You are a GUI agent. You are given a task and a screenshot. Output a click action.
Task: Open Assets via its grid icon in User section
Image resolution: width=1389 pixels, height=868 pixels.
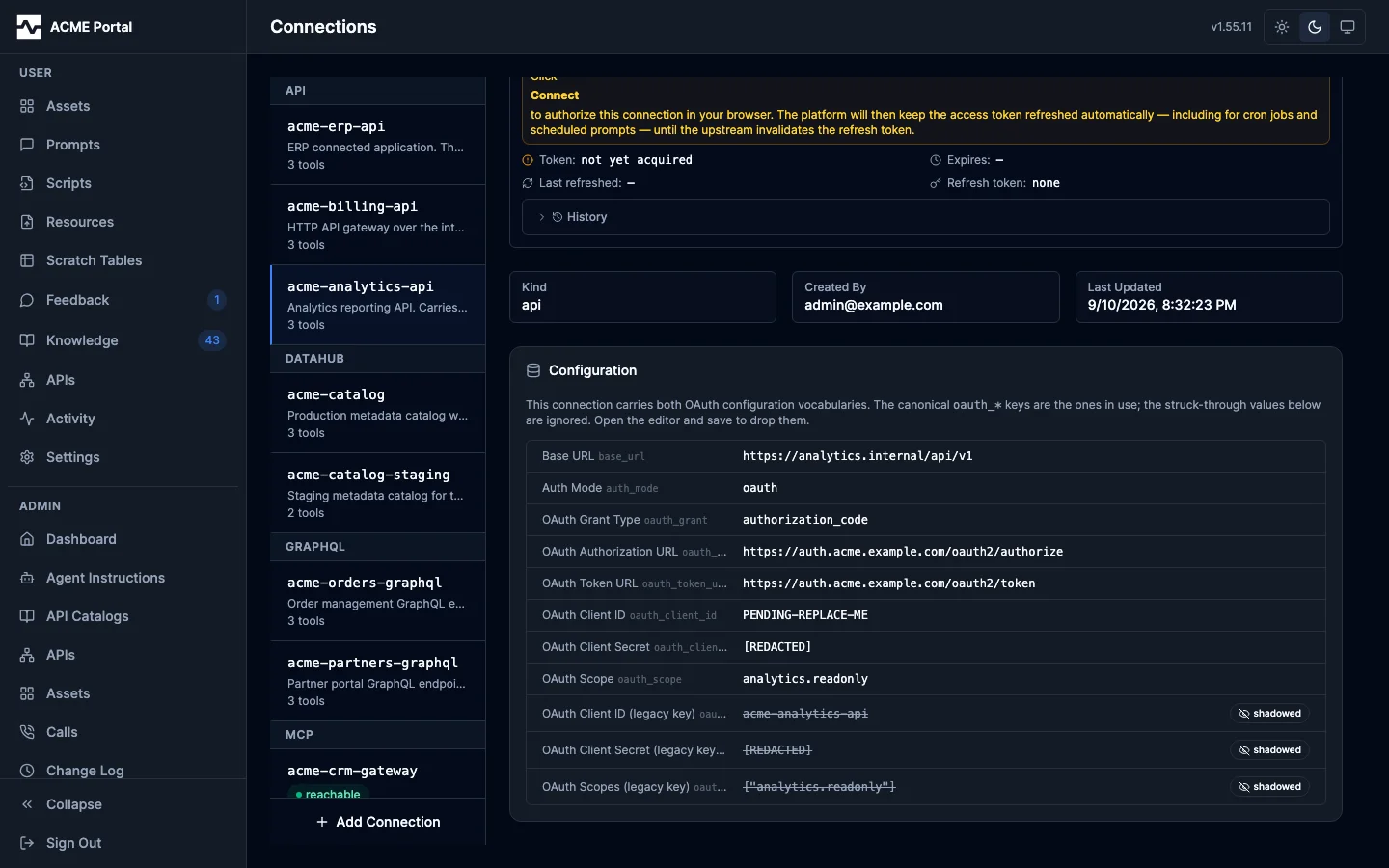(x=27, y=106)
